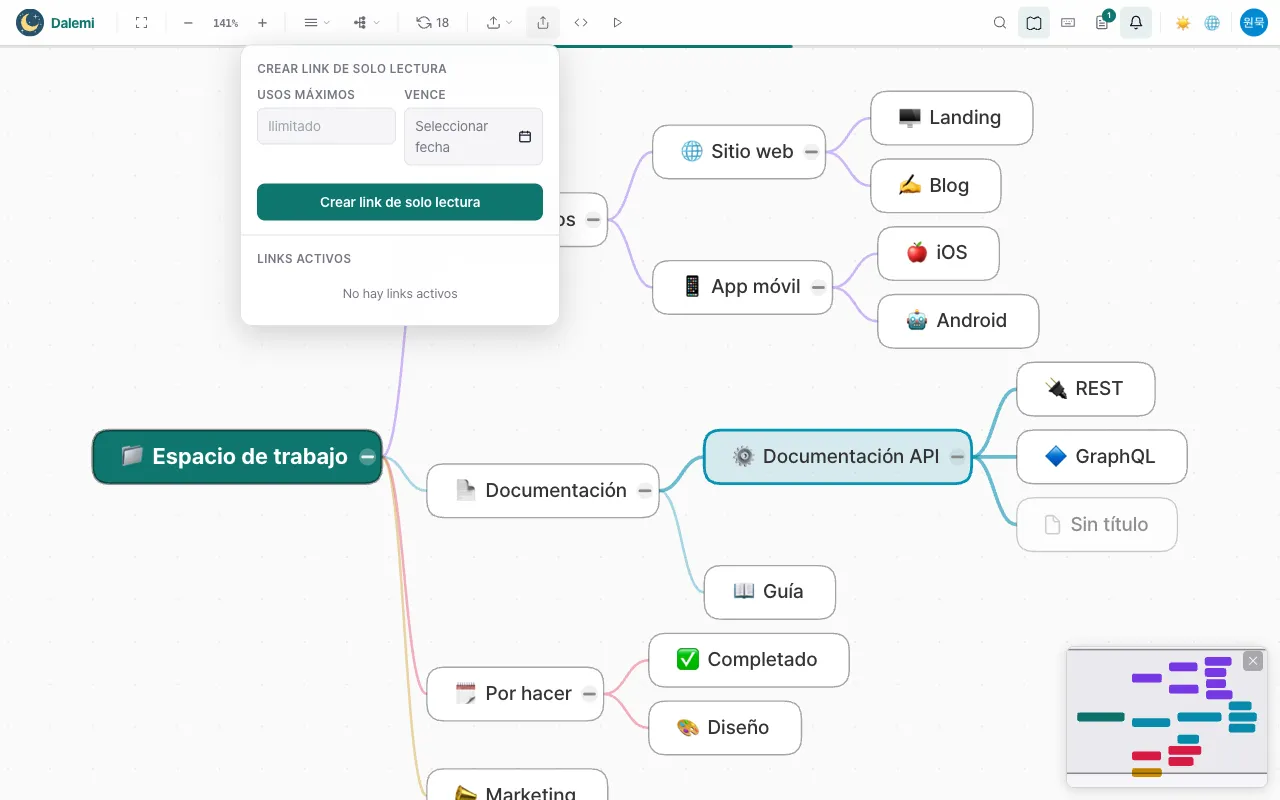Collapse the Por hacer node children
Viewport: 1280px width, 800px height.
(590, 694)
